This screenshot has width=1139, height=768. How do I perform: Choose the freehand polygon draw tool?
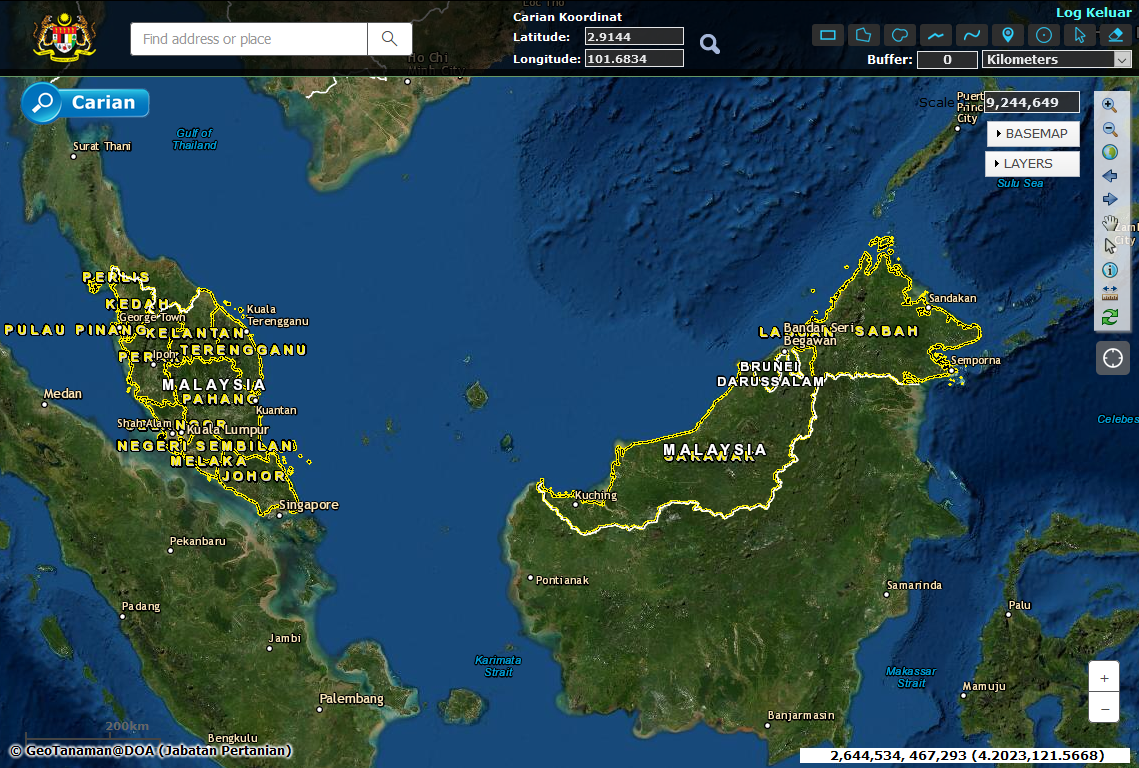coord(900,35)
